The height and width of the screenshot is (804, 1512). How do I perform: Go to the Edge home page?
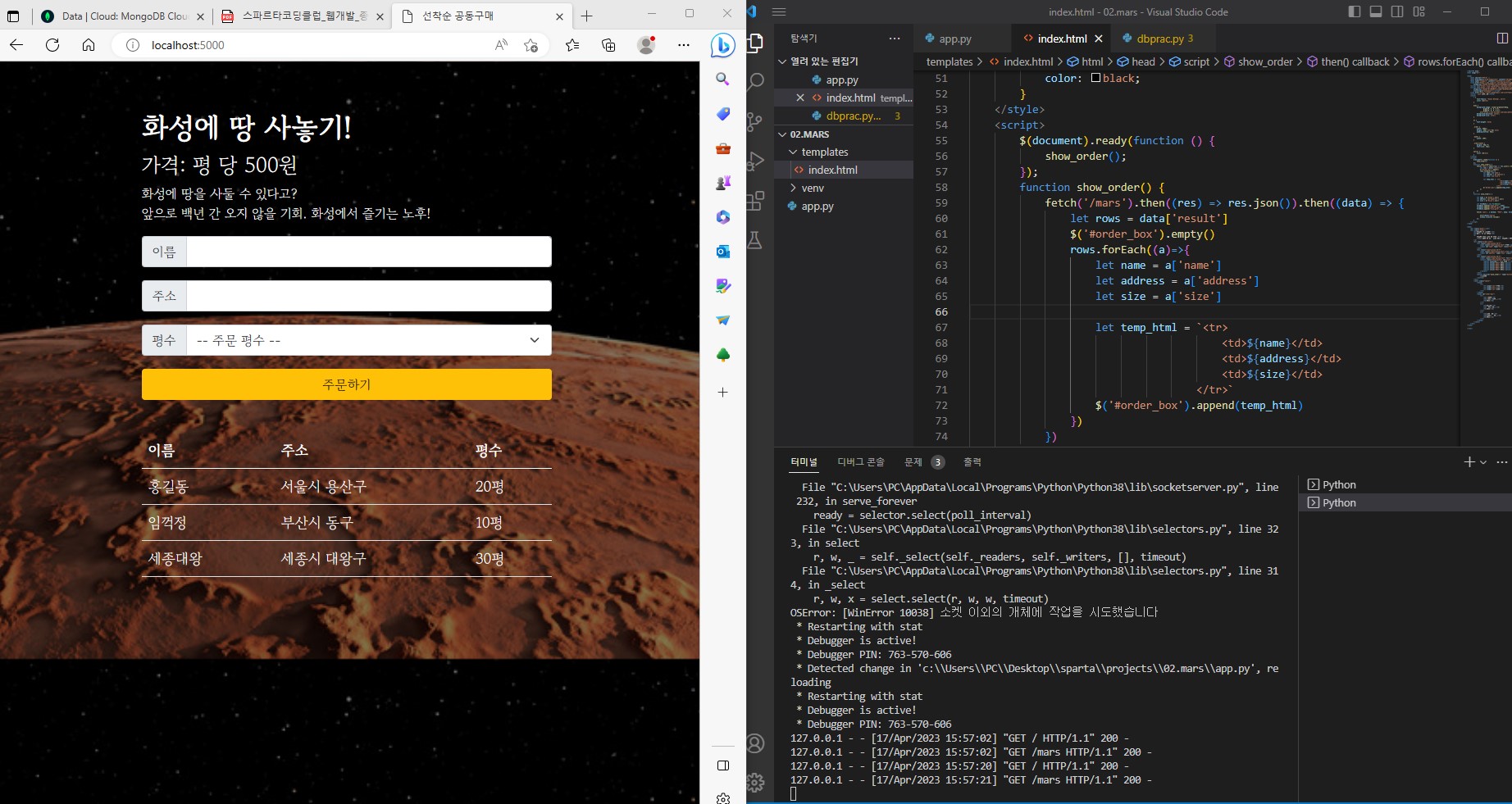pos(89,45)
